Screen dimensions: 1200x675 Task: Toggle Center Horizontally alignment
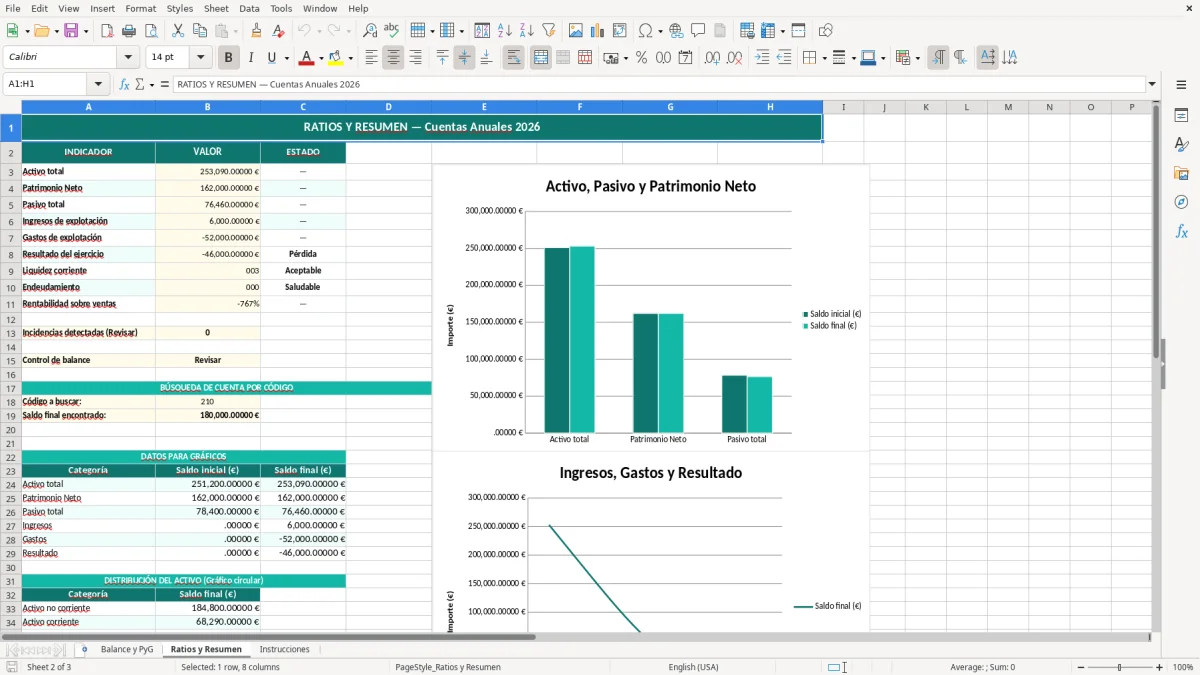(393, 58)
